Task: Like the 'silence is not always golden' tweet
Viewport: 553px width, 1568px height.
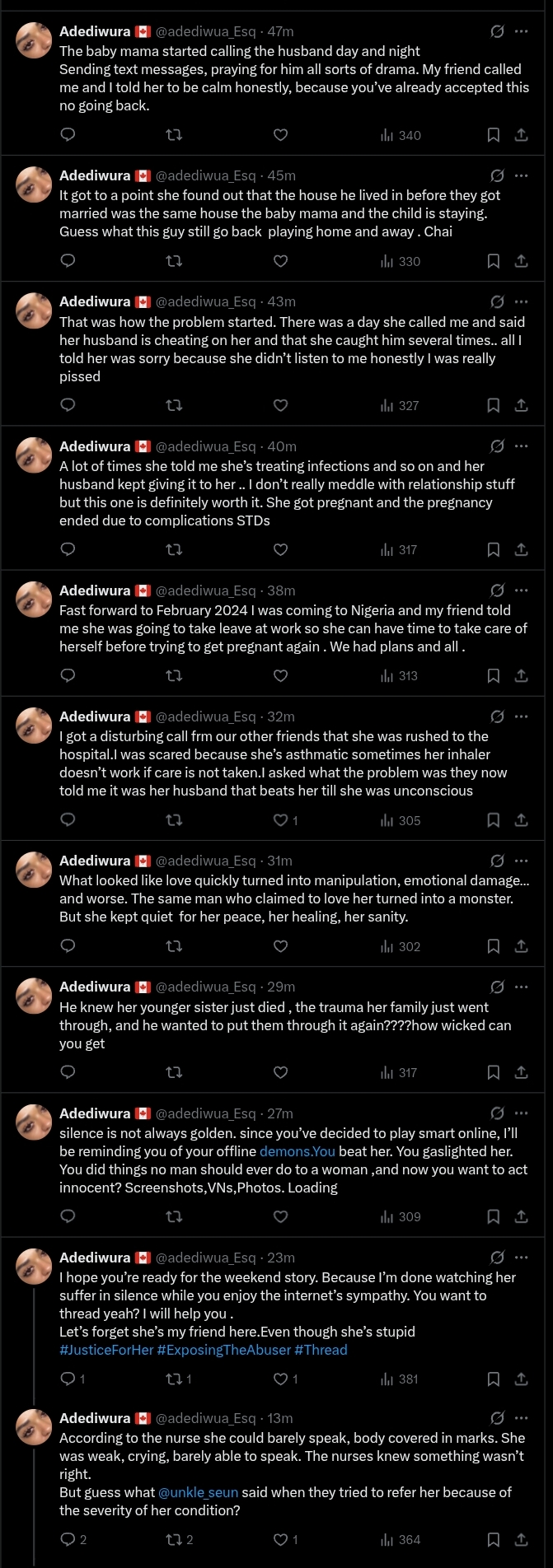Action: point(280,1216)
